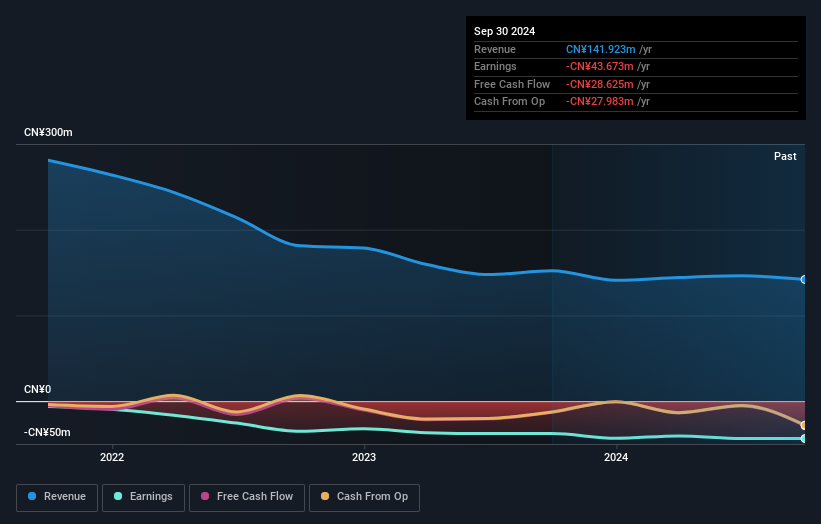Screen dimensions: 821x524
Task: Select the Revenue endpoint marker on the blue line
Action: pyautogui.click(x=804, y=280)
